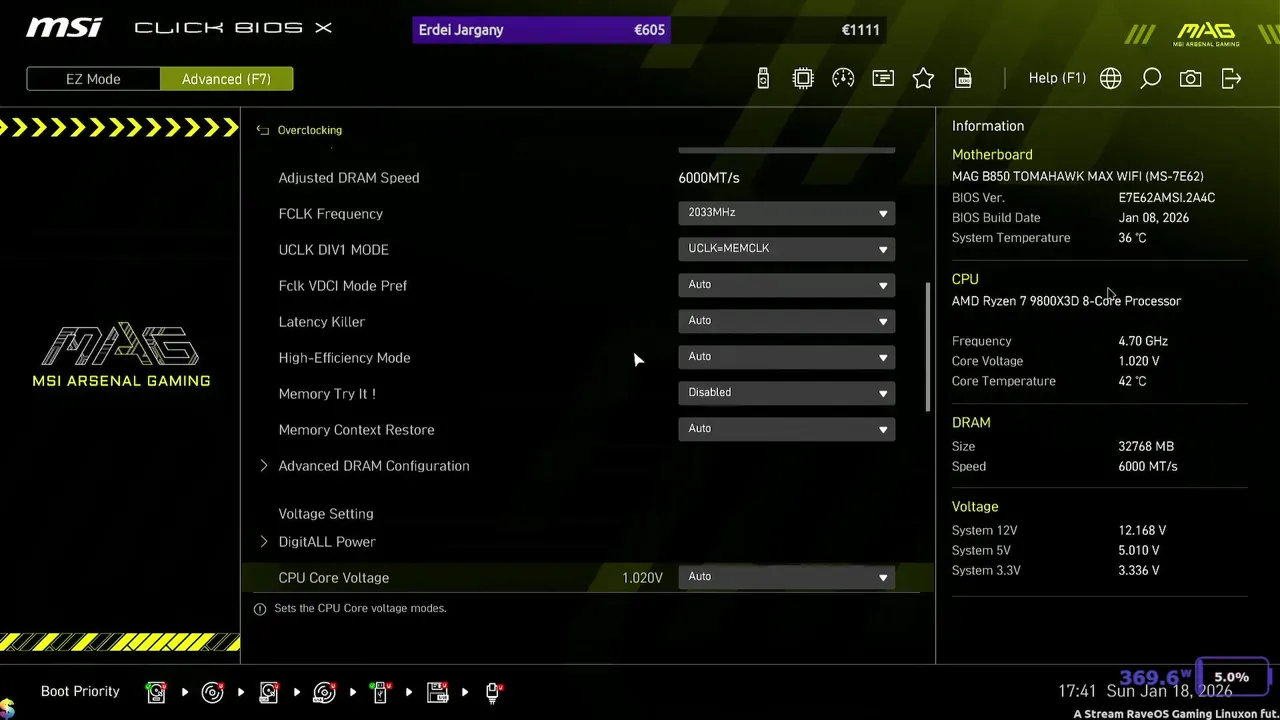
Task: Take a screenshot with the camera icon
Action: click(1190, 78)
